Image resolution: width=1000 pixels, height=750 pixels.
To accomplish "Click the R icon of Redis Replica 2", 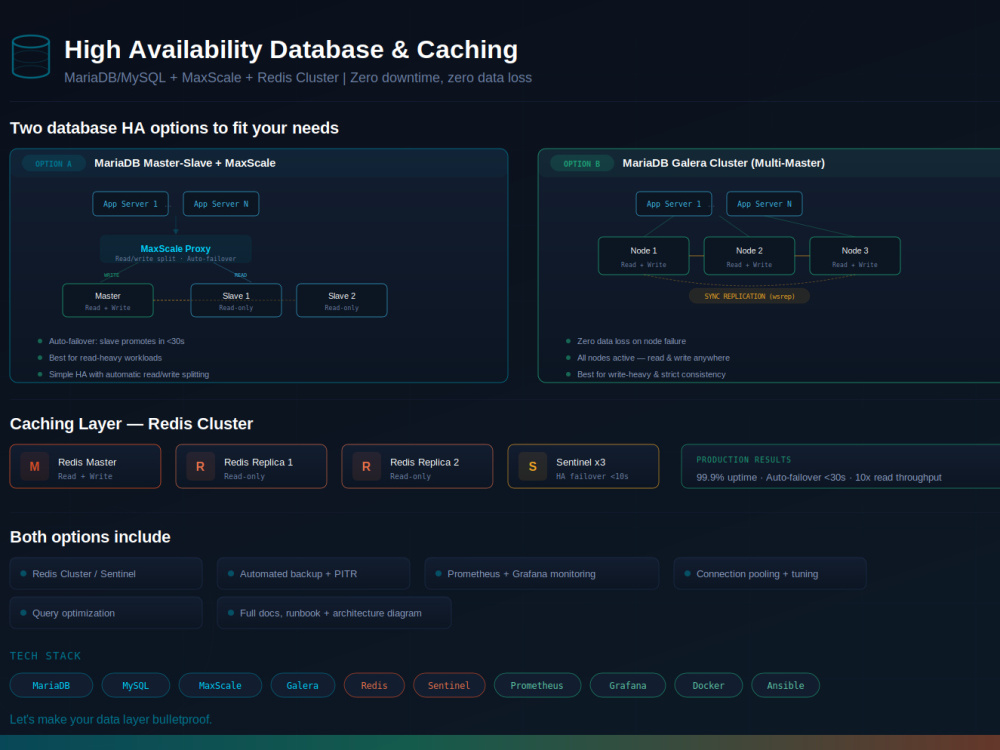I will [x=366, y=466].
